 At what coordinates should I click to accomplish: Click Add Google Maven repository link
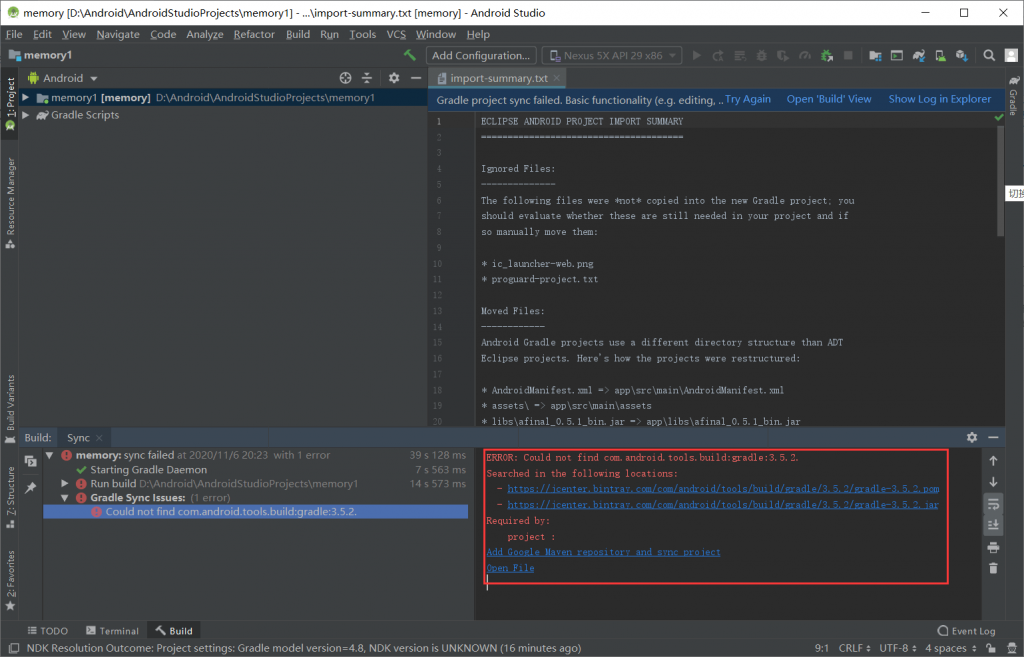coord(603,552)
